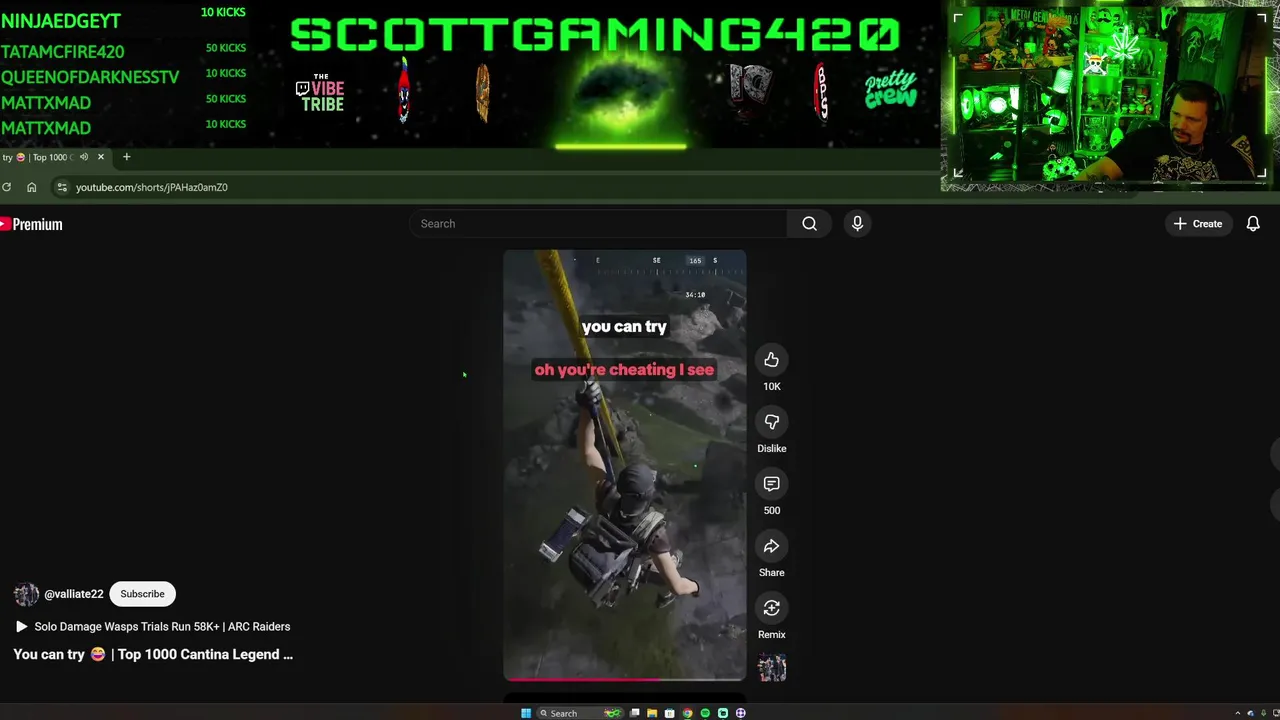Open the notifications bell

coord(1253,224)
